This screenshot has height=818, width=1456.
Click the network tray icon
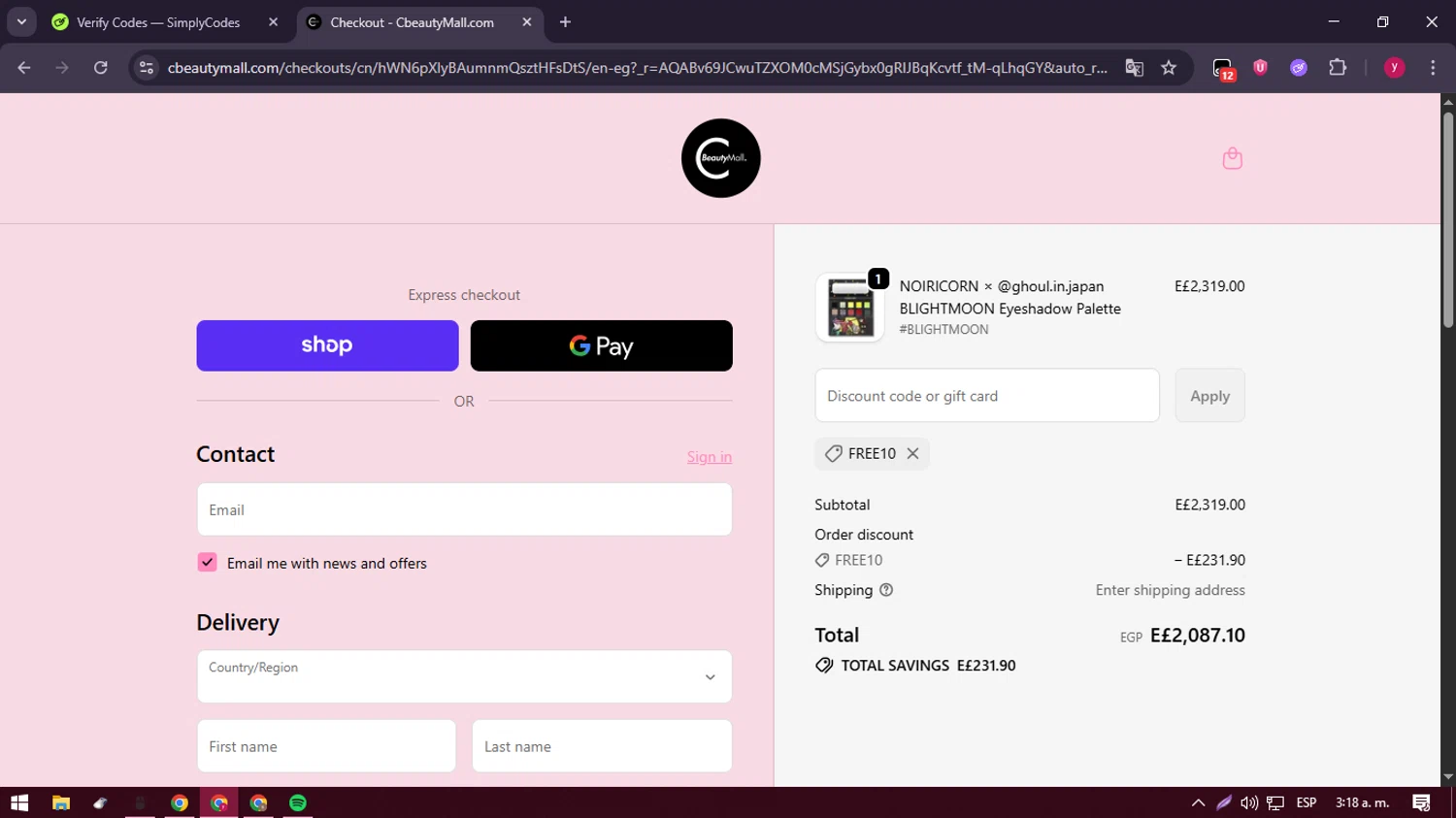pos(1275,802)
